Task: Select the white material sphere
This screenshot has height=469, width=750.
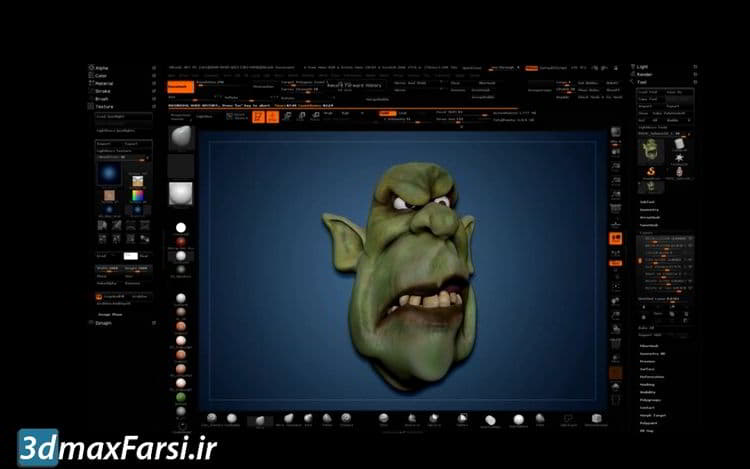Action: click(x=181, y=228)
